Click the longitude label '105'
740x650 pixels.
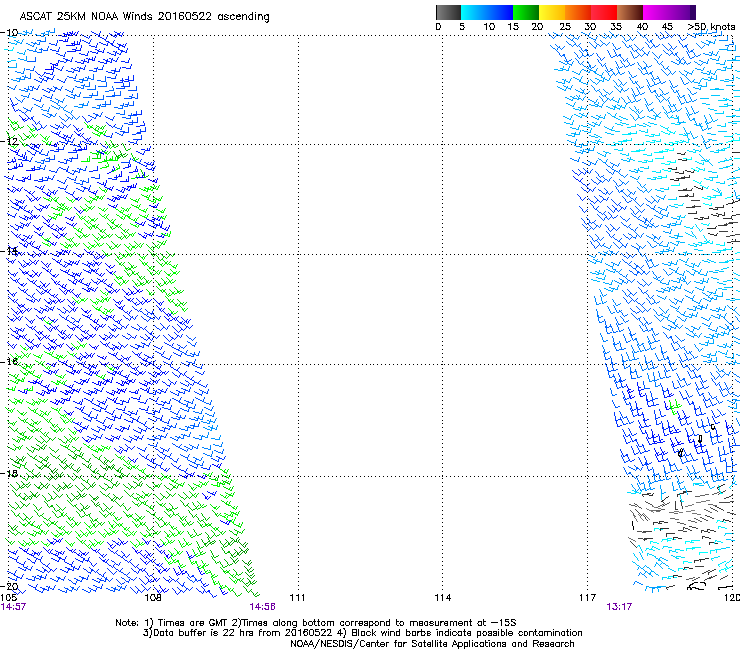(x=8, y=598)
